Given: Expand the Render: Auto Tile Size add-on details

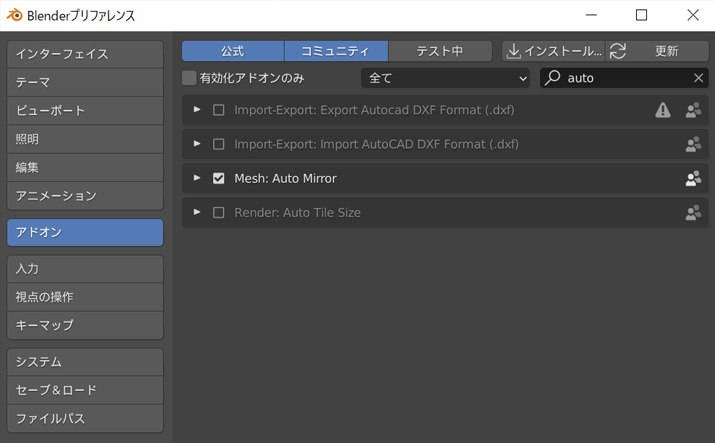Looking at the screenshot, I should pyautogui.click(x=197, y=212).
